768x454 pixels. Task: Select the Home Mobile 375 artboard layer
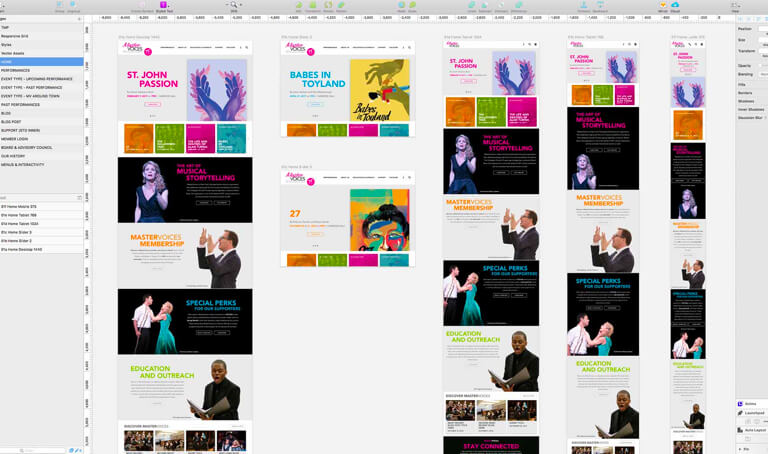(x=42, y=207)
